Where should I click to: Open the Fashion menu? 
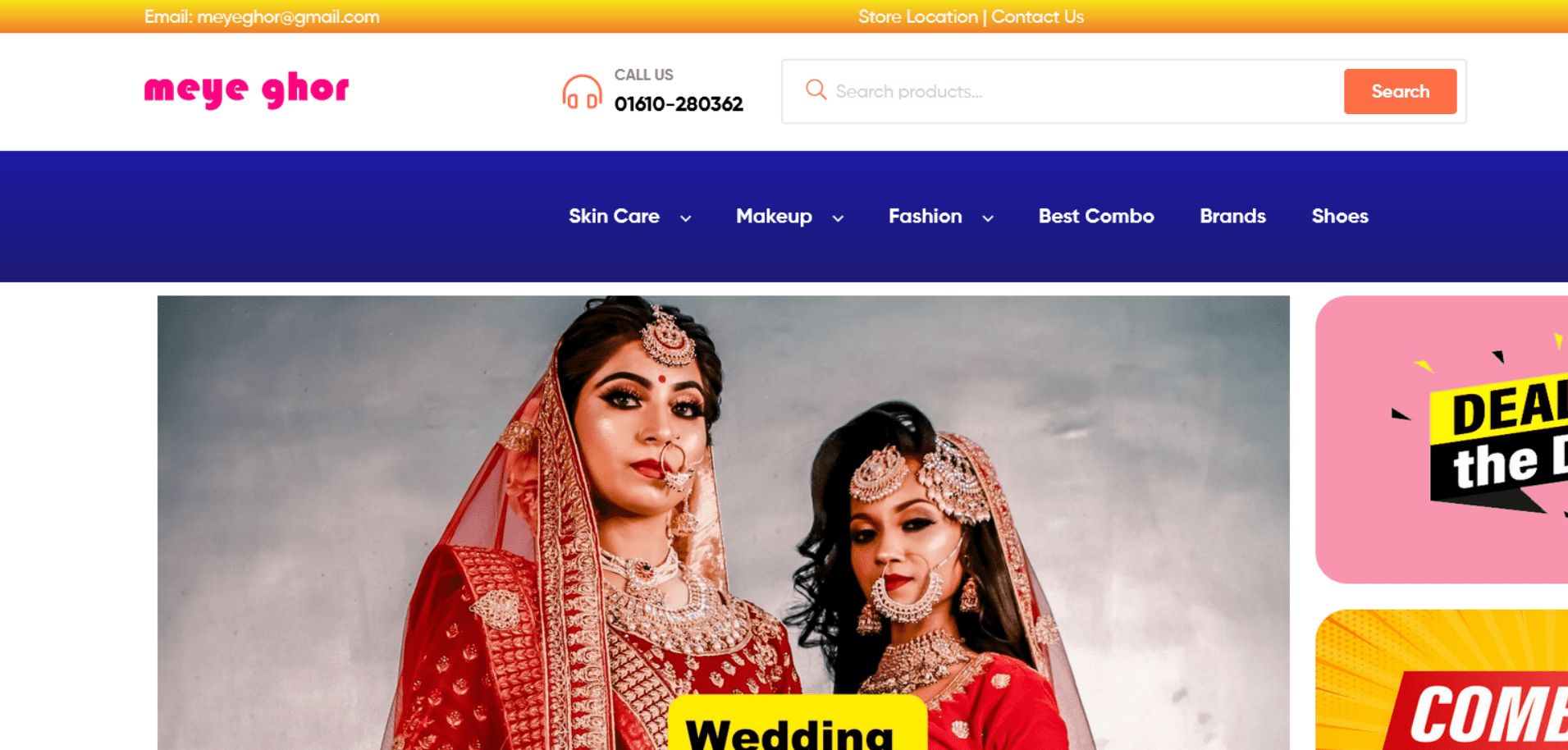925,216
